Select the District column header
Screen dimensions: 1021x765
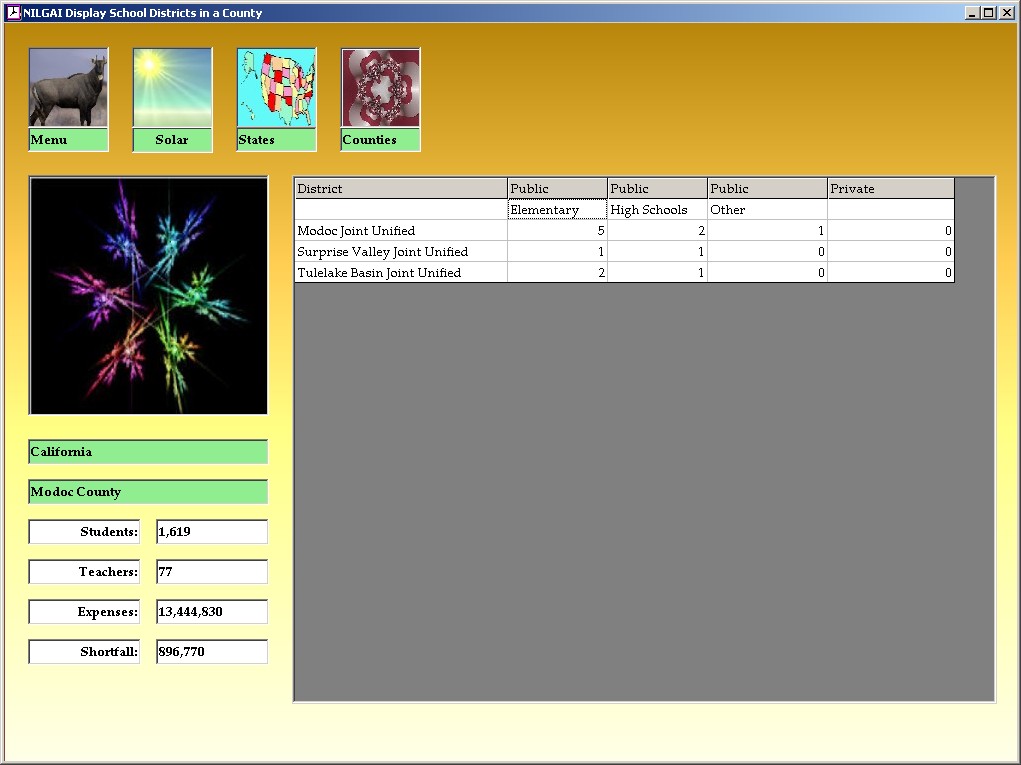401,189
